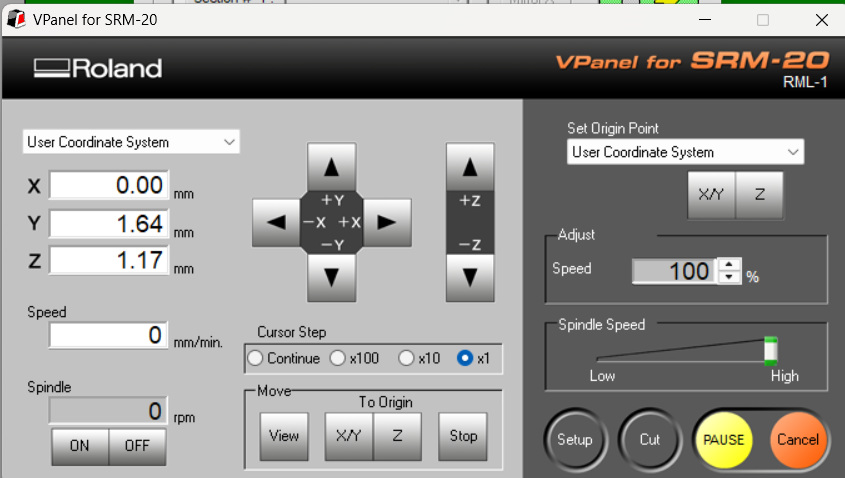Click the Adjust Speed 100 percent field

(675, 271)
